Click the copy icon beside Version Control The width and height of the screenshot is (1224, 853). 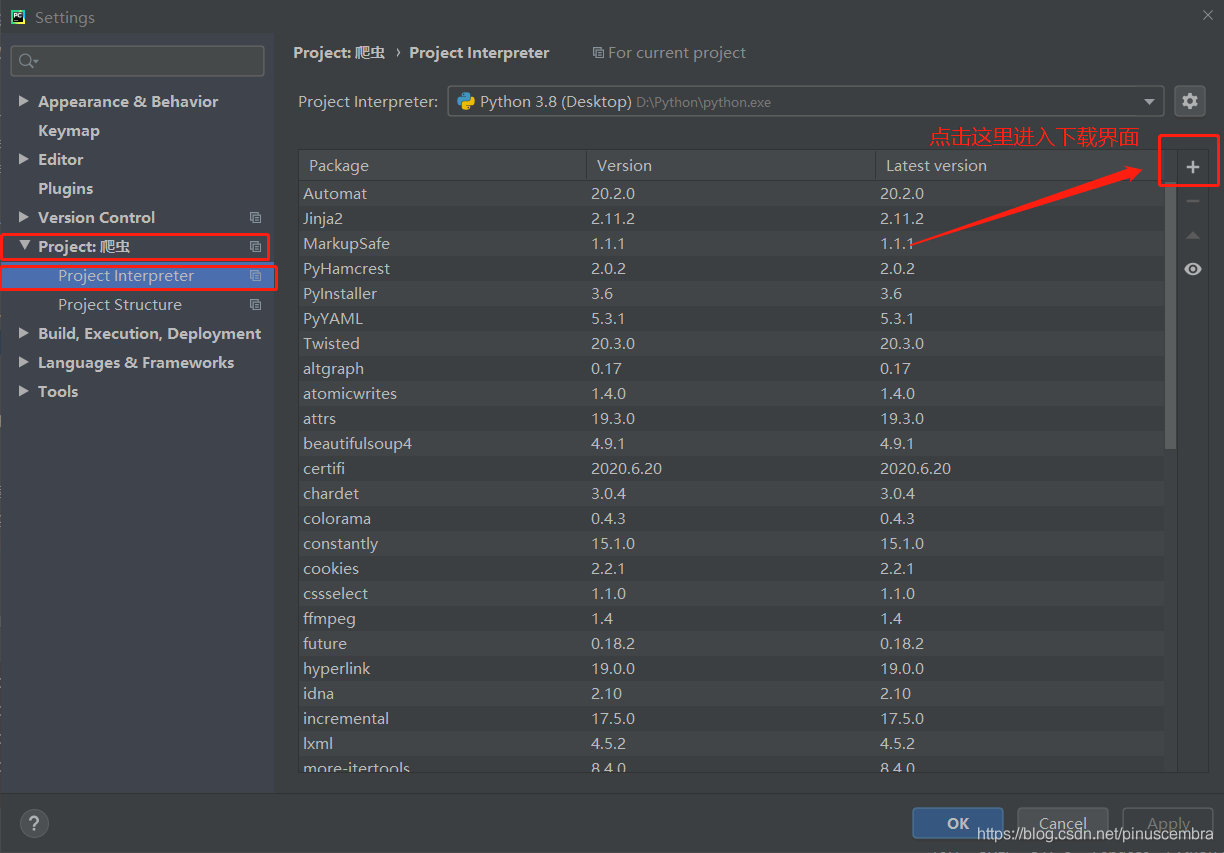coord(255,217)
